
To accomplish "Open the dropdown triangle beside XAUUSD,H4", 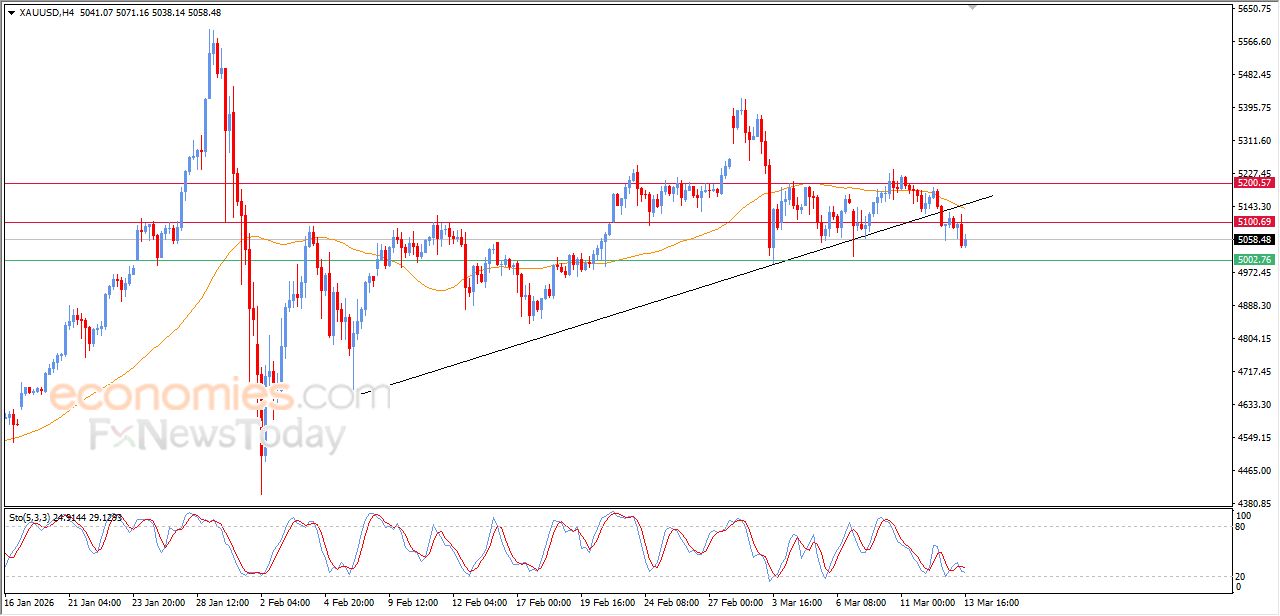I will [x=12, y=13].
